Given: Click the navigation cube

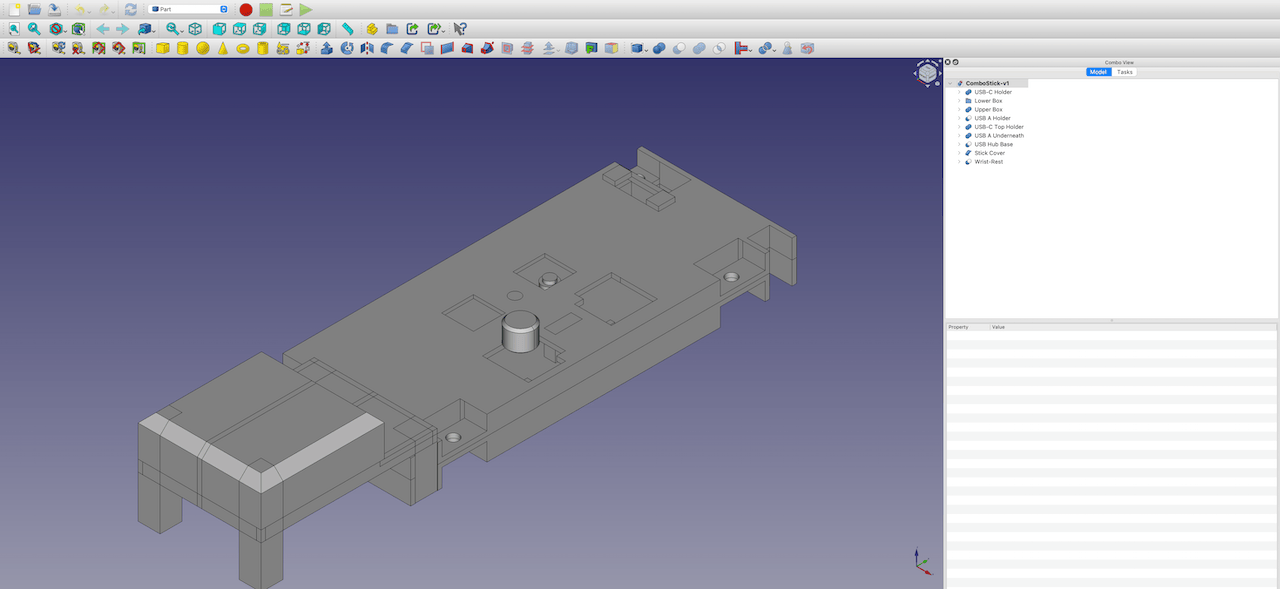Looking at the screenshot, I should [x=927, y=73].
